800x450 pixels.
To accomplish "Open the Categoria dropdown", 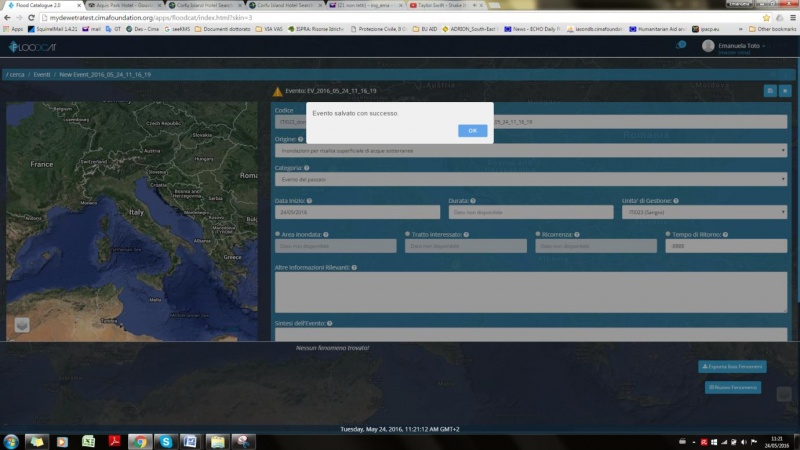I will tap(531, 179).
